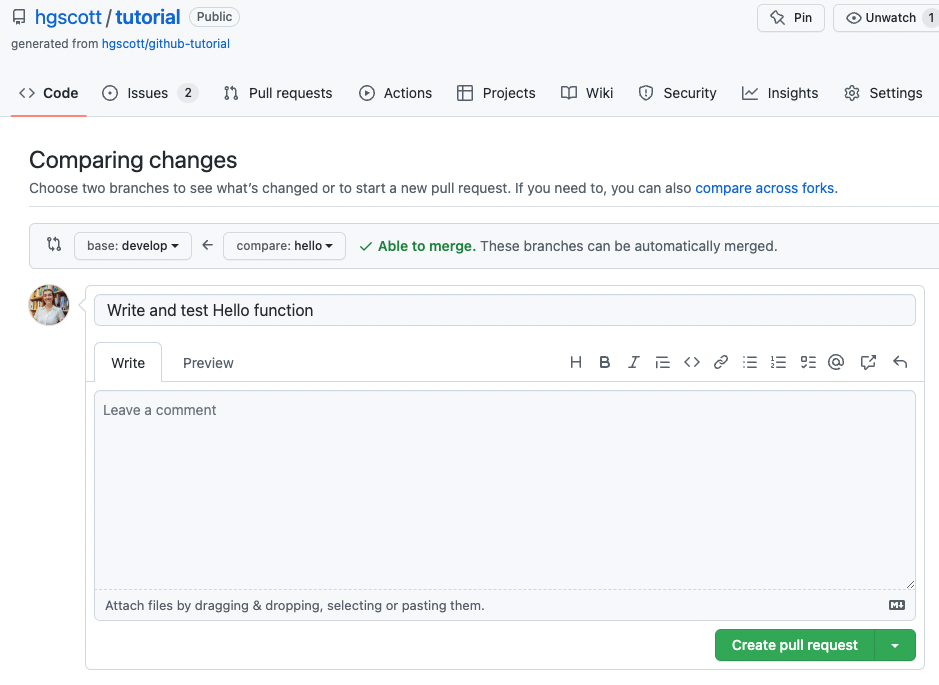Open the Wiki tab

tap(587, 93)
